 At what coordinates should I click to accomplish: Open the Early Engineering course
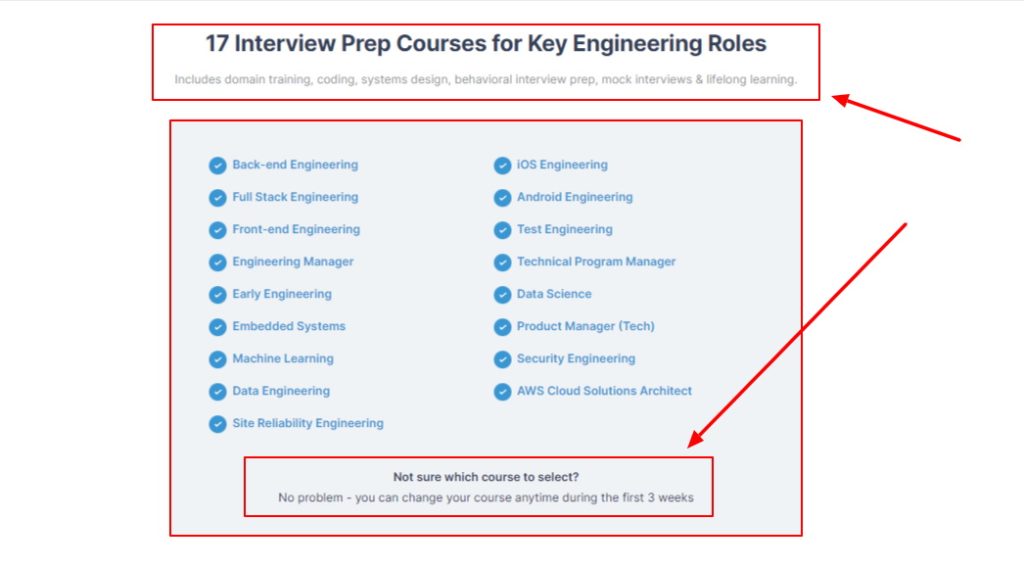[281, 294]
